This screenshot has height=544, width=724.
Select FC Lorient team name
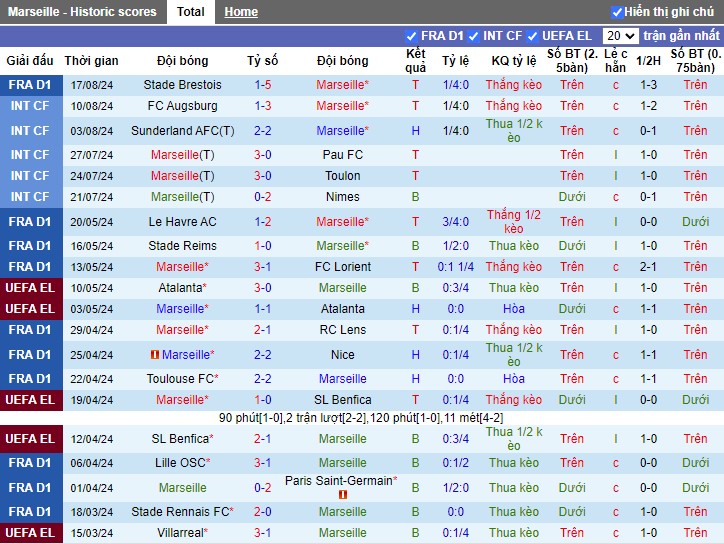point(343,266)
